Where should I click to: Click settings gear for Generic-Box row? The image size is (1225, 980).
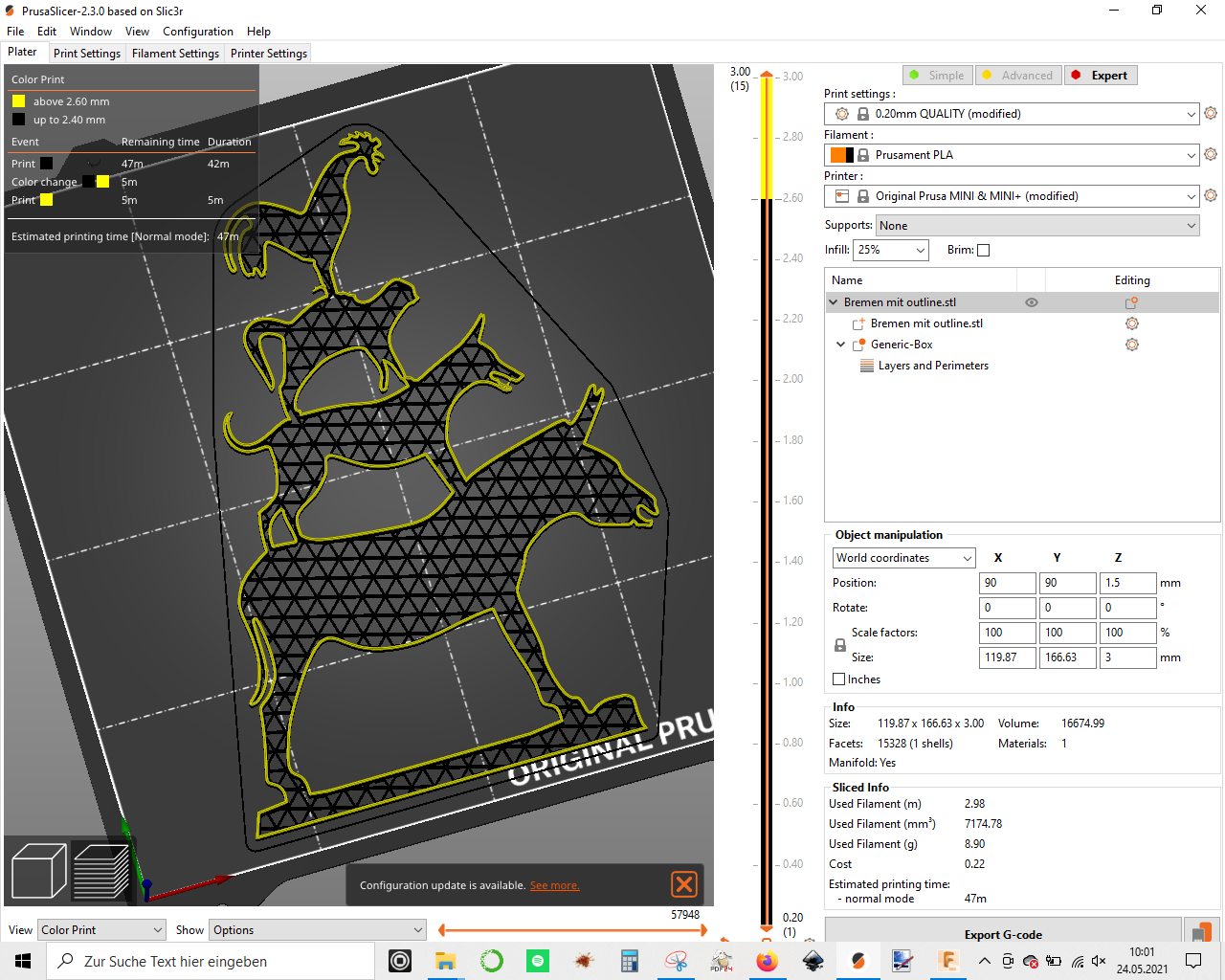[1132, 345]
